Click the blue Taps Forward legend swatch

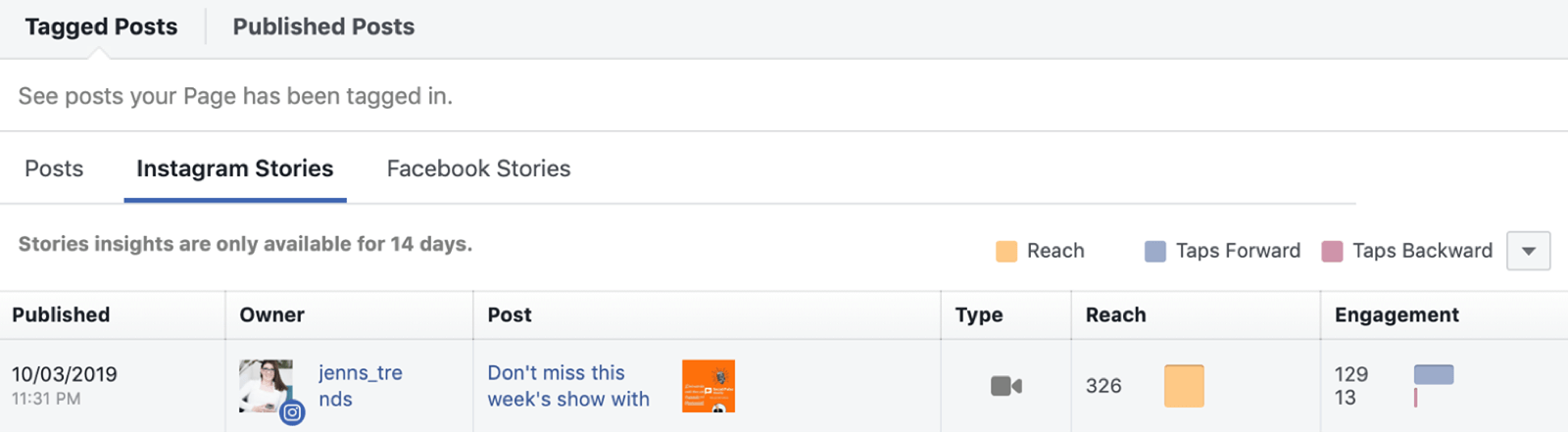[x=1155, y=251]
